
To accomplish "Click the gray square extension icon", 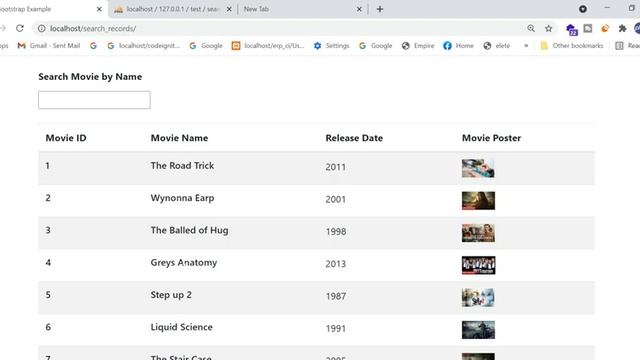I will 588,28.
